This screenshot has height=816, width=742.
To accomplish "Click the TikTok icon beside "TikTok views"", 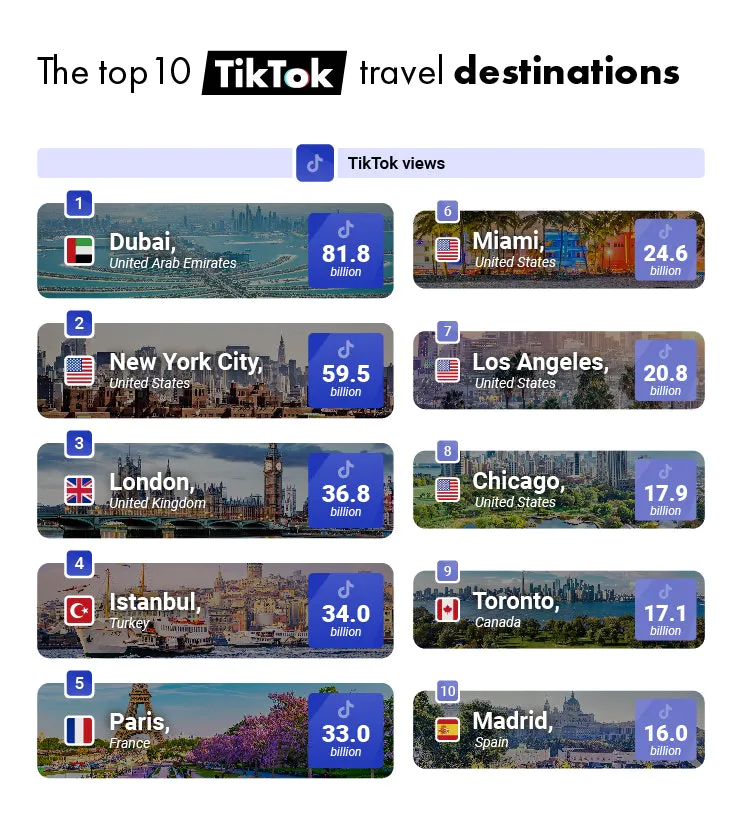I will click(x=315, y=163).
